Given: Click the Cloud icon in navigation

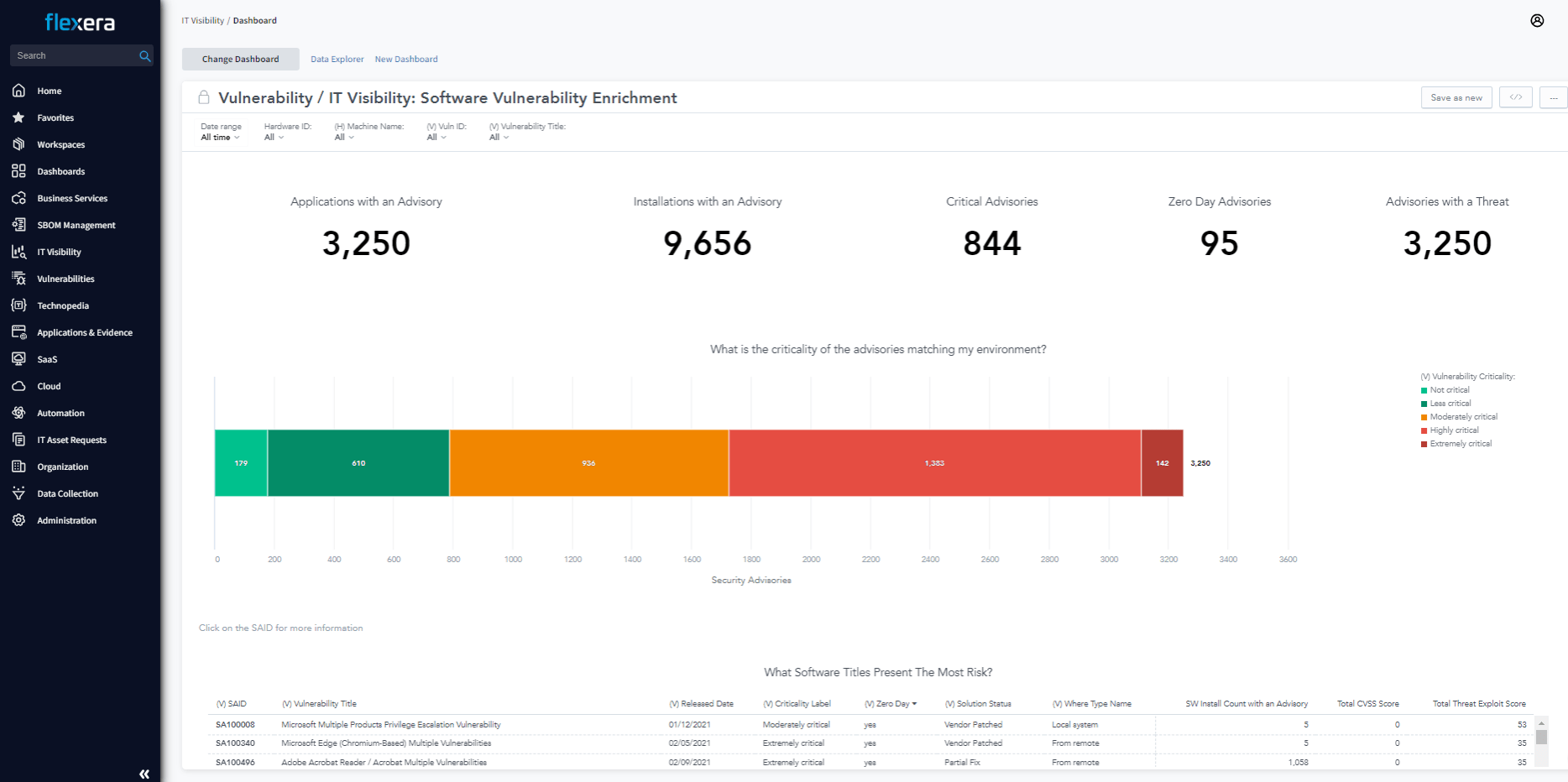Looking at the screenshot, I should (18, 386).
